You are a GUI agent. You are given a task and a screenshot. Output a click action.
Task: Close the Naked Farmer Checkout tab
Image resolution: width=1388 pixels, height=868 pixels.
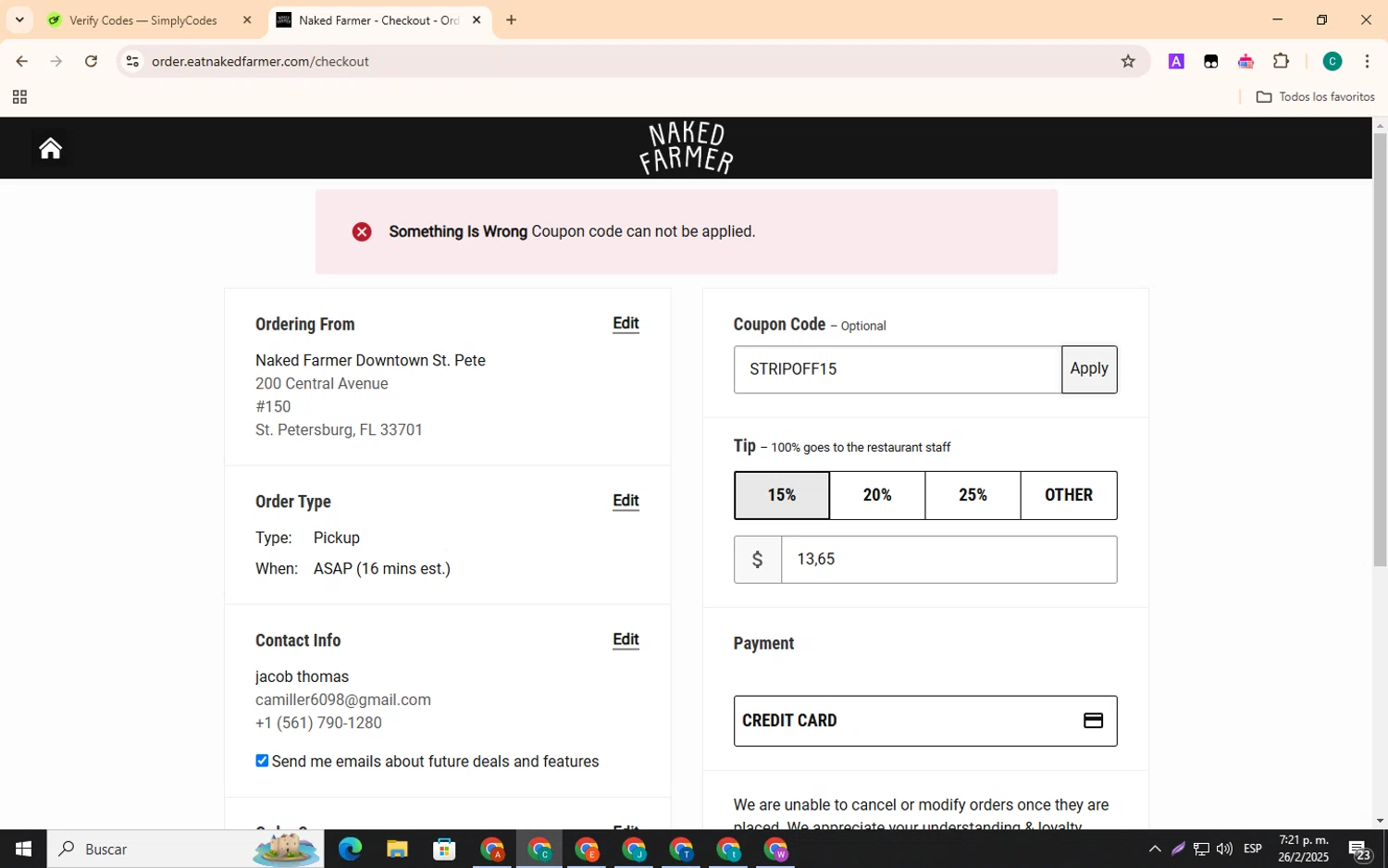pyautogui.click(x=477, y=19)
